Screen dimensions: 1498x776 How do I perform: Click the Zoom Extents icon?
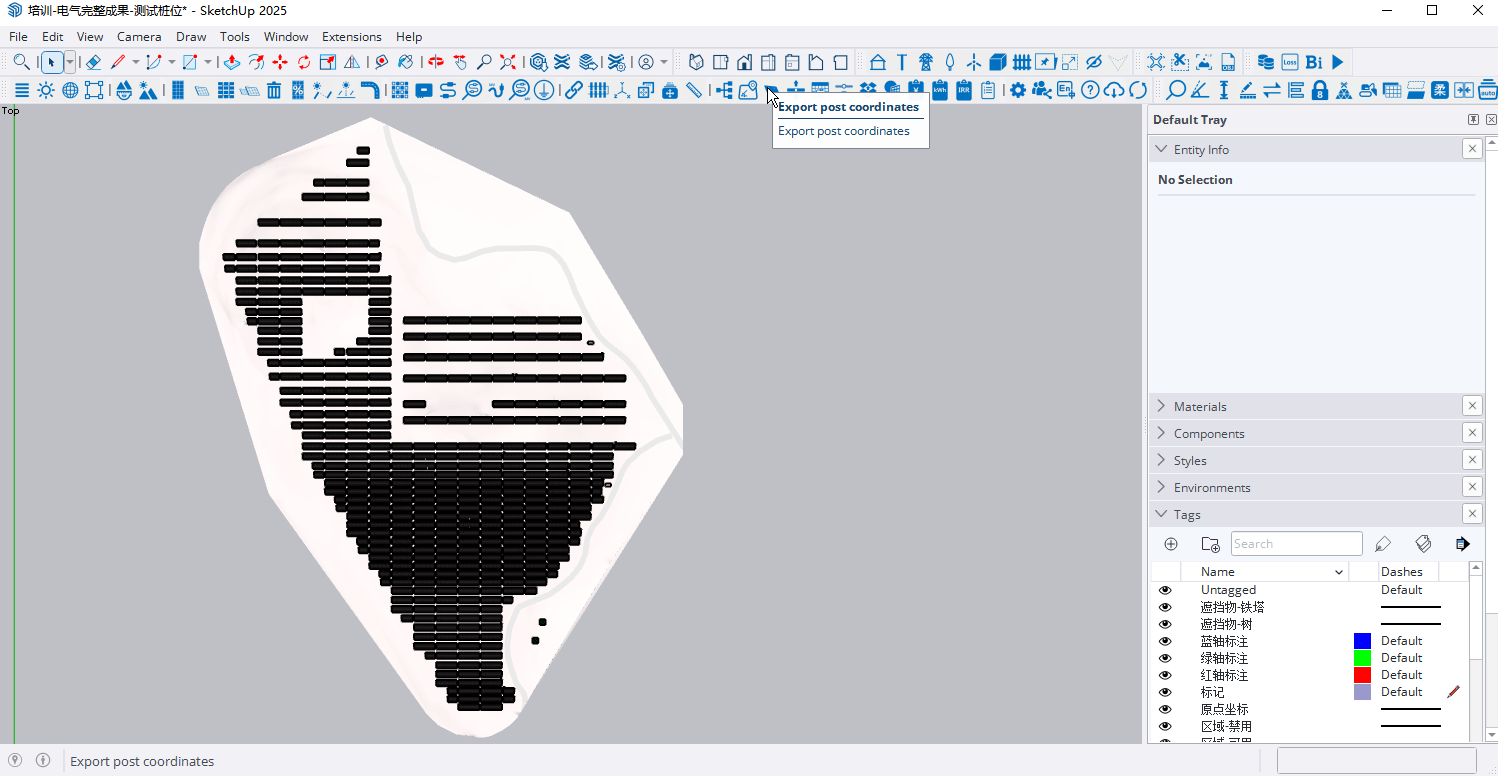508,62
